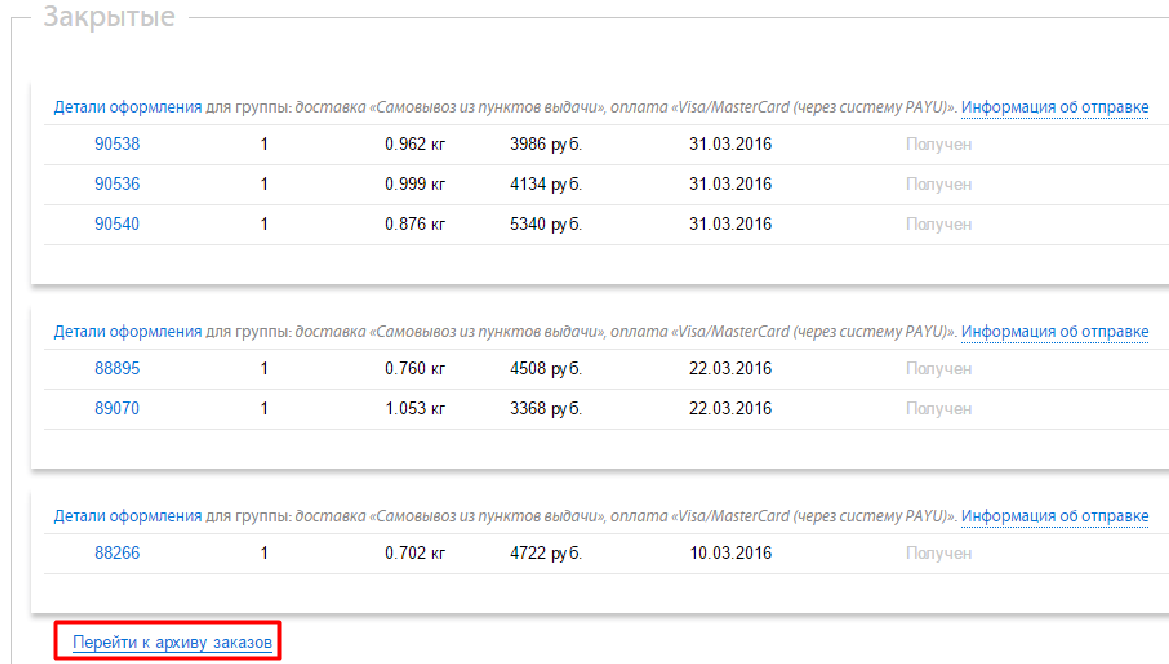Click 'Получен' status of order 90538
Image resolution: width=1169 pixels, height=664 pixels.
pos(939,145)
